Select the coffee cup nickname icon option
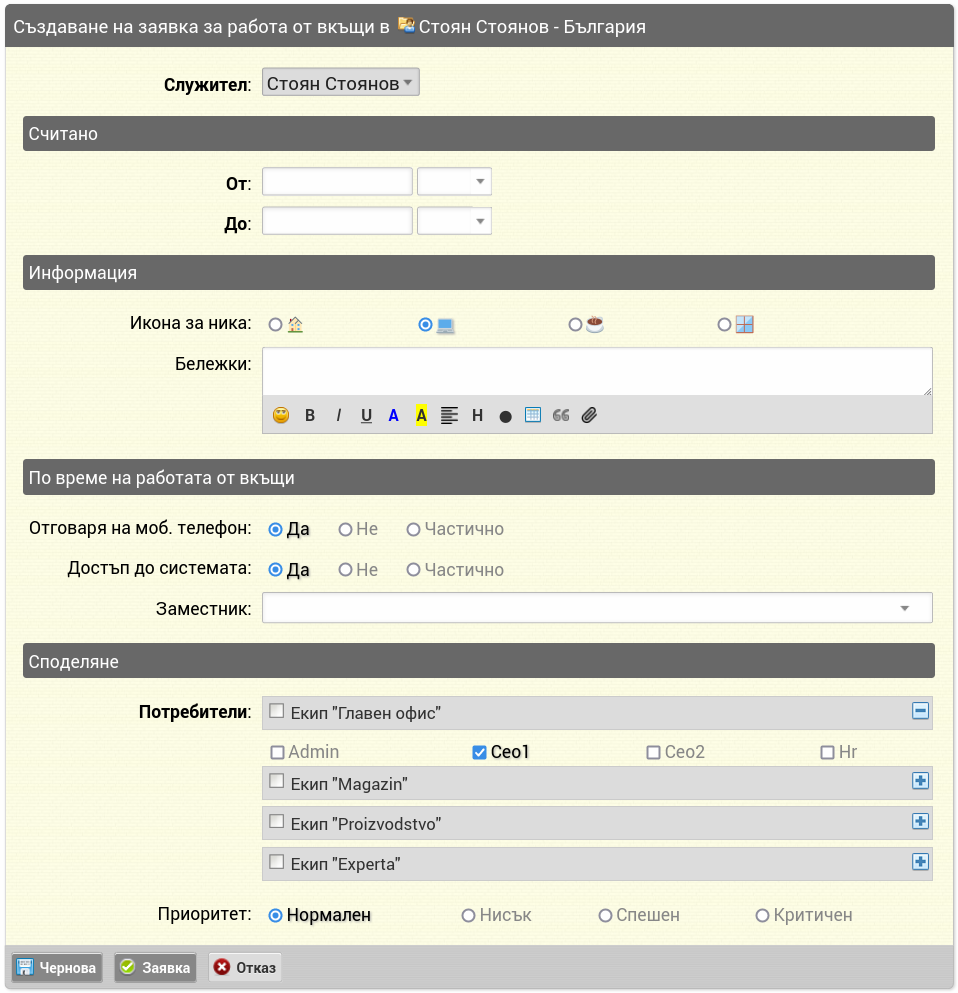 pyautogui.click(x=575, y=325)
